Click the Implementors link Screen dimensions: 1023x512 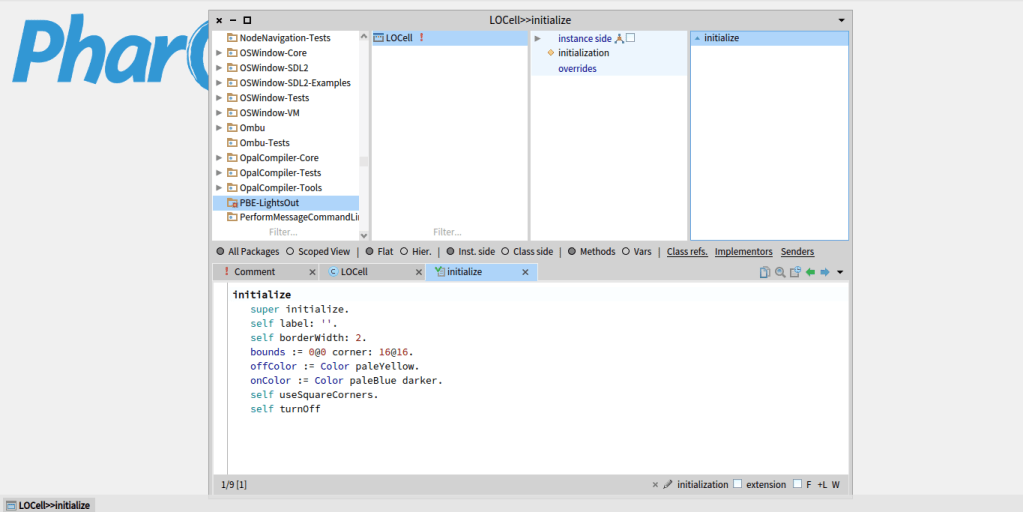coord(743,252)
